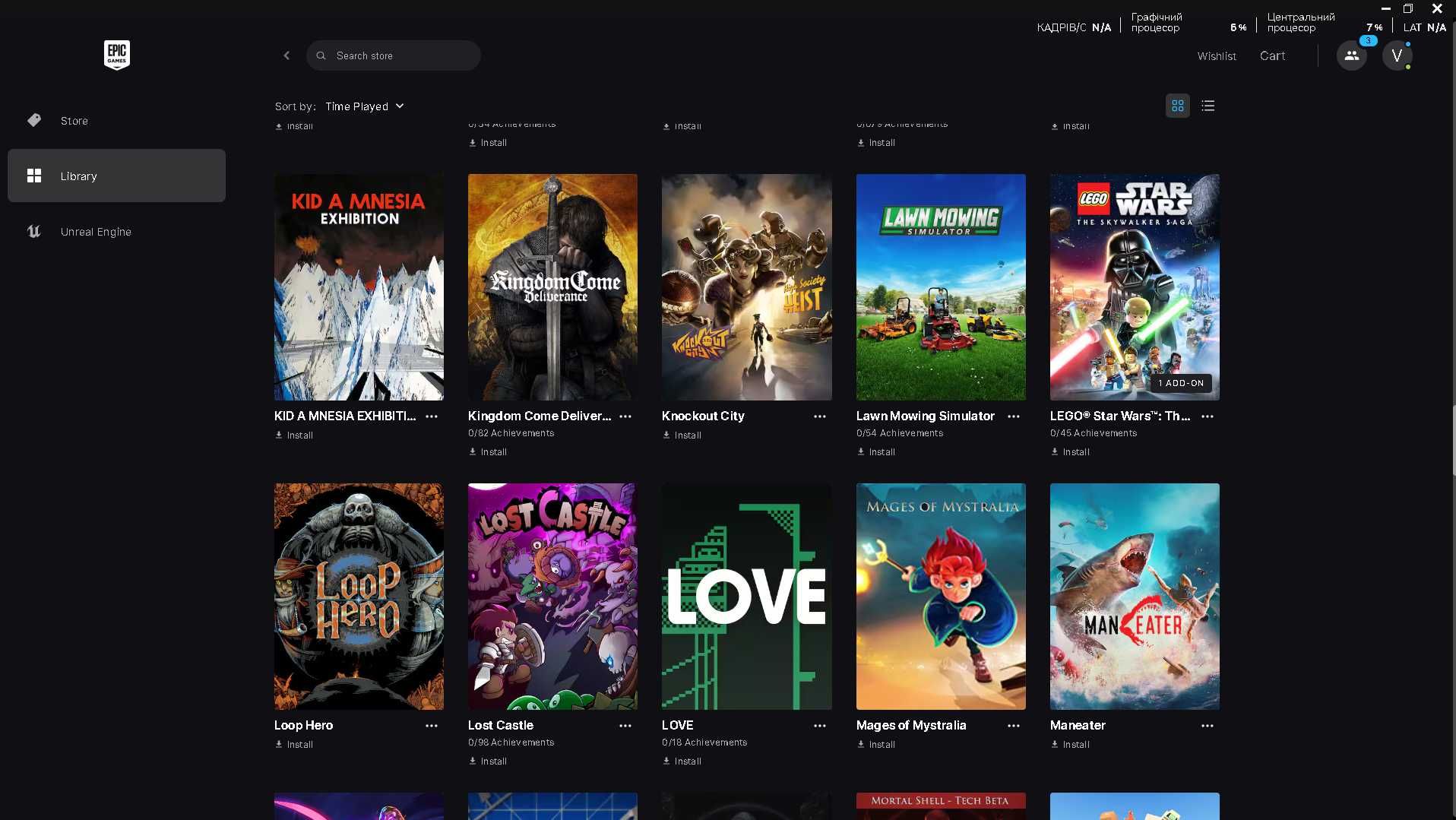Install LEGO Star Wars Skywalker Saga

(x=1070, y=452)
